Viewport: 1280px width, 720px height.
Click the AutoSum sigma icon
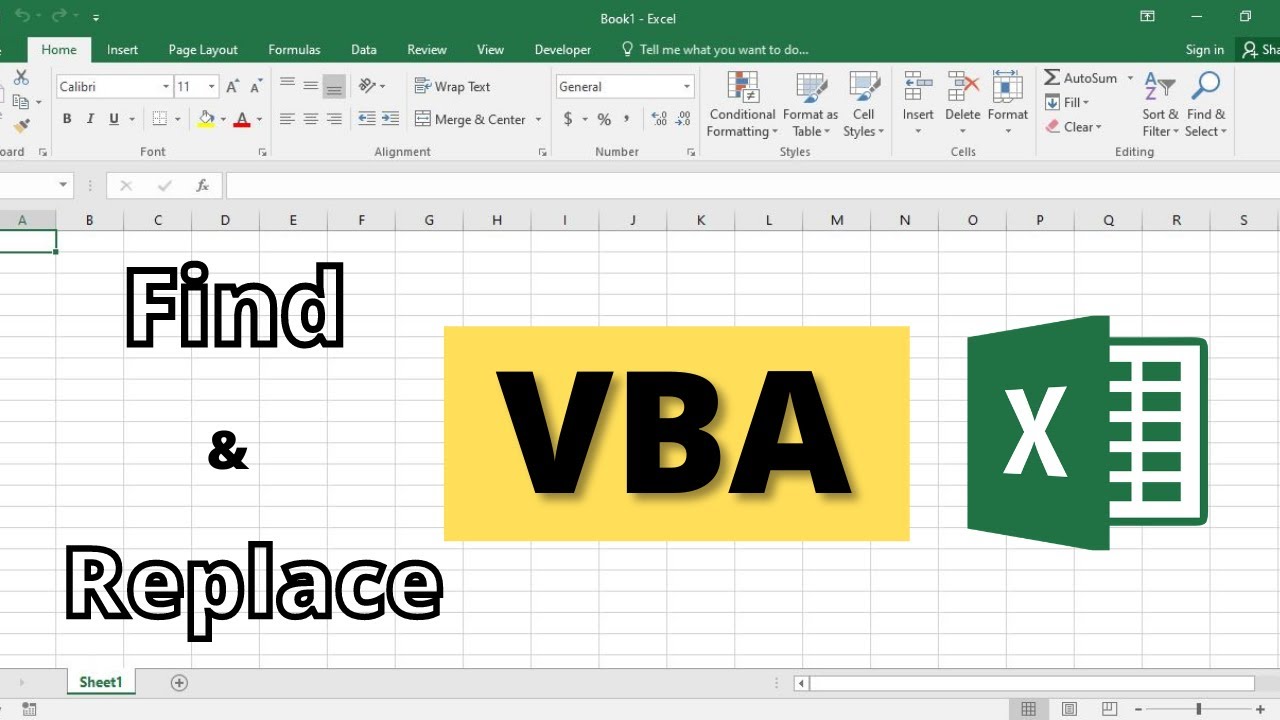coord(1052,78)
